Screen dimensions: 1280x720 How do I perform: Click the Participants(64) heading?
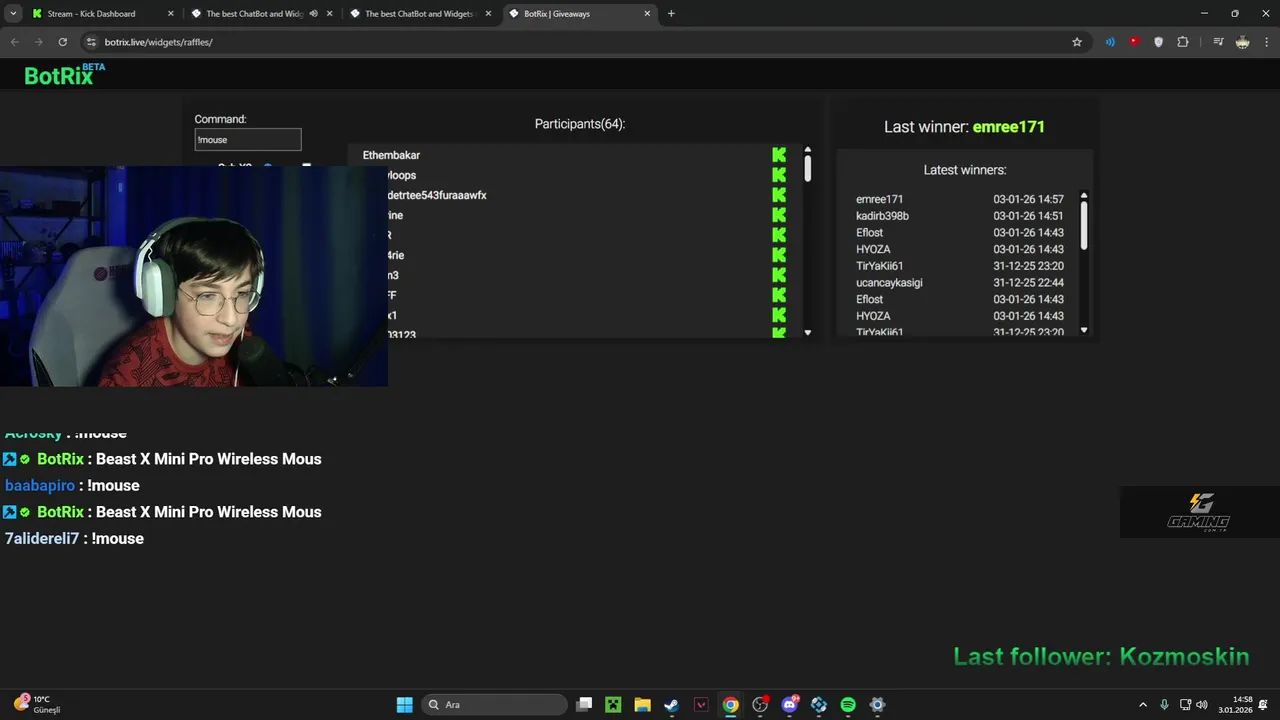[x=580, y=124]
